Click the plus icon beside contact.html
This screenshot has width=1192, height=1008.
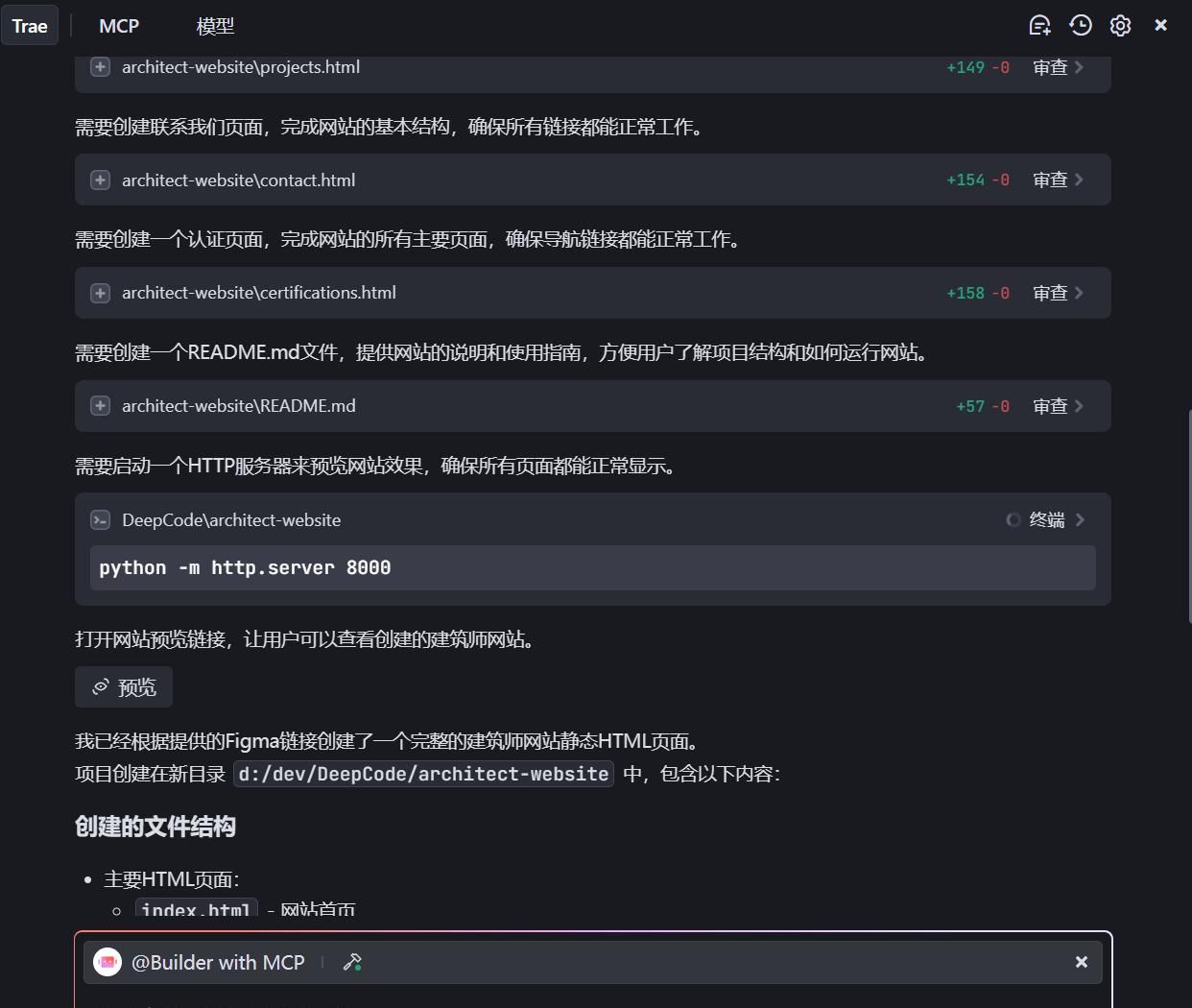[100, 180]
